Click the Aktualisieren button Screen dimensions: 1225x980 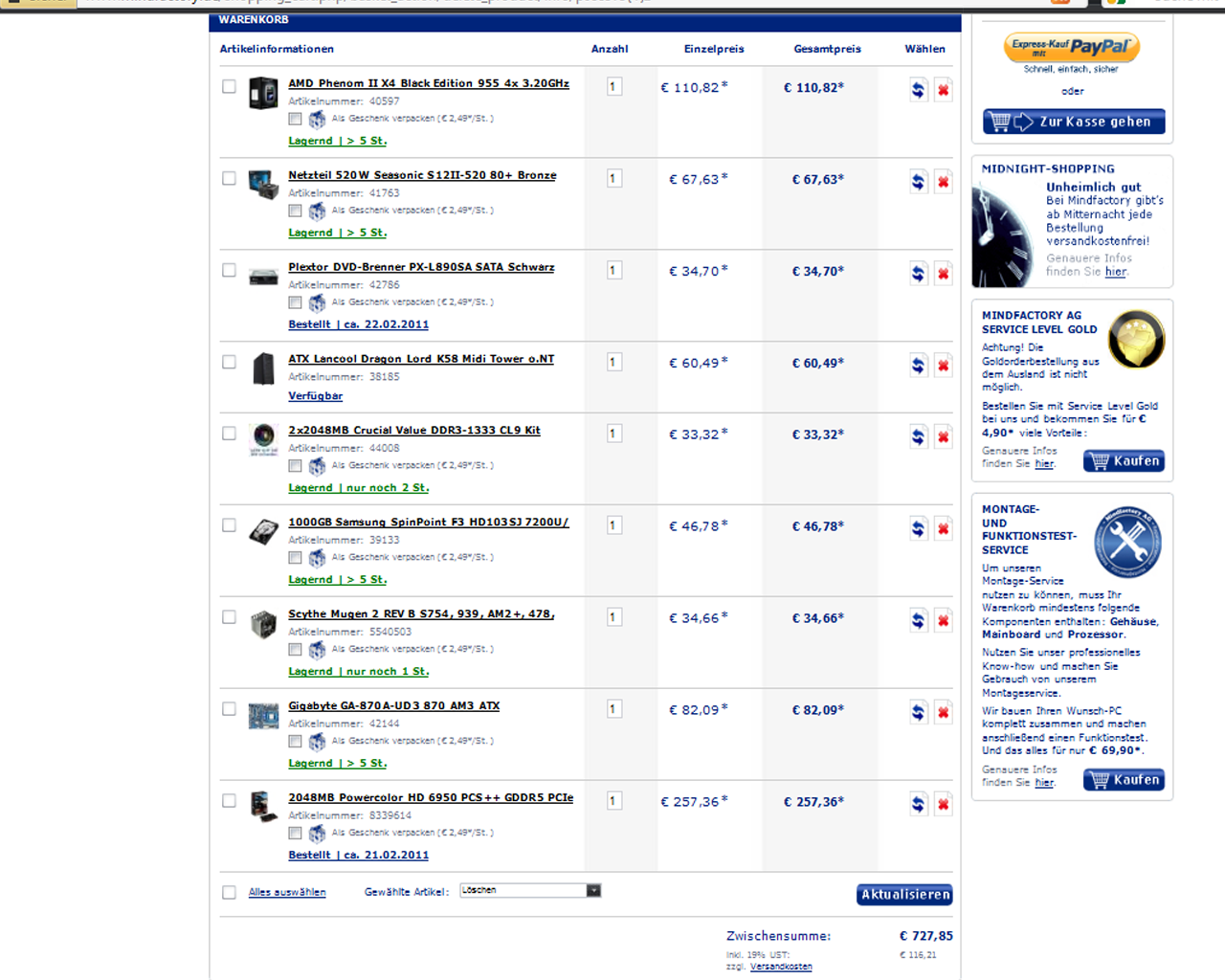coord(904,895)
